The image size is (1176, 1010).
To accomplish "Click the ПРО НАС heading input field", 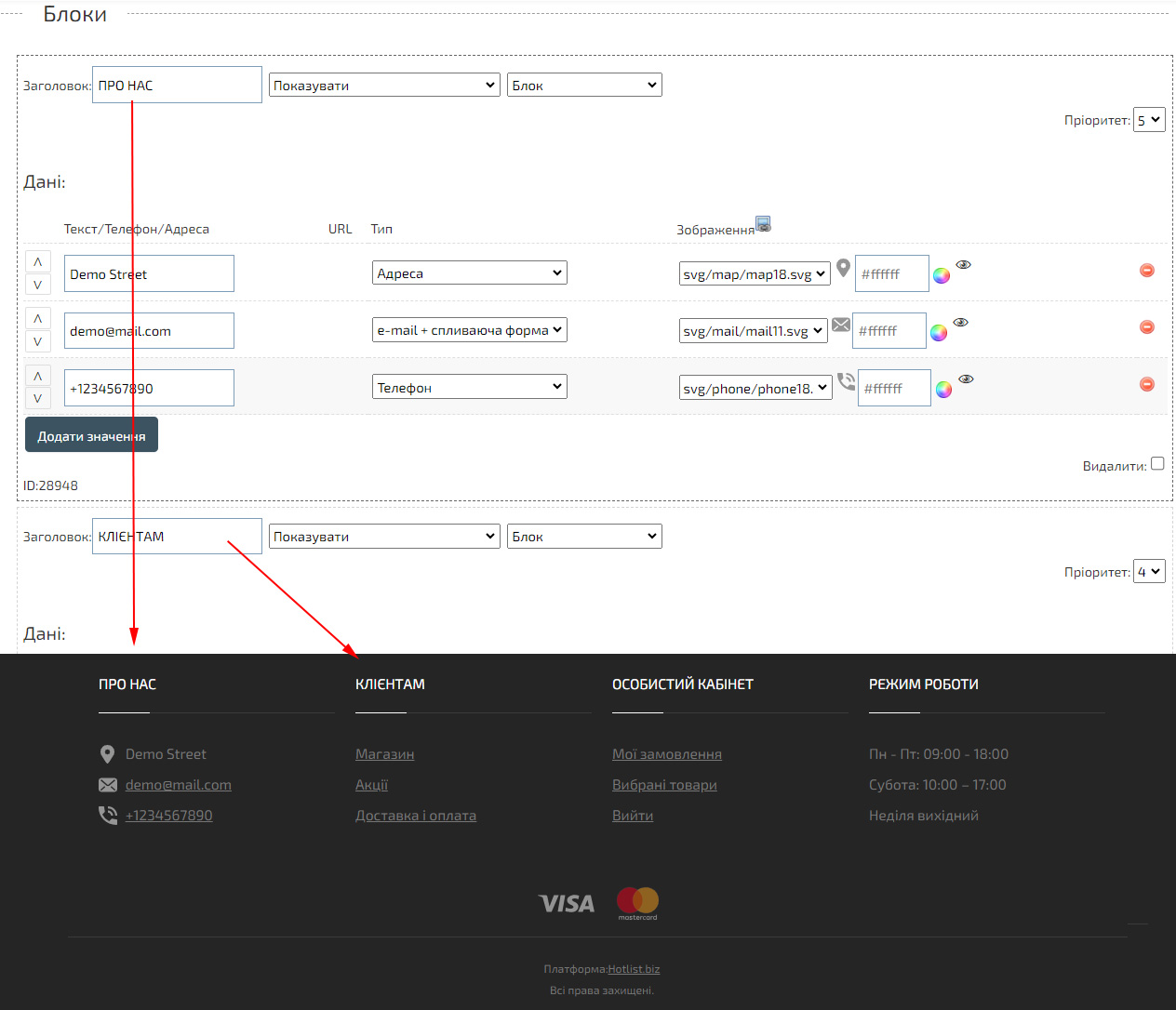I will pos(177,86).
